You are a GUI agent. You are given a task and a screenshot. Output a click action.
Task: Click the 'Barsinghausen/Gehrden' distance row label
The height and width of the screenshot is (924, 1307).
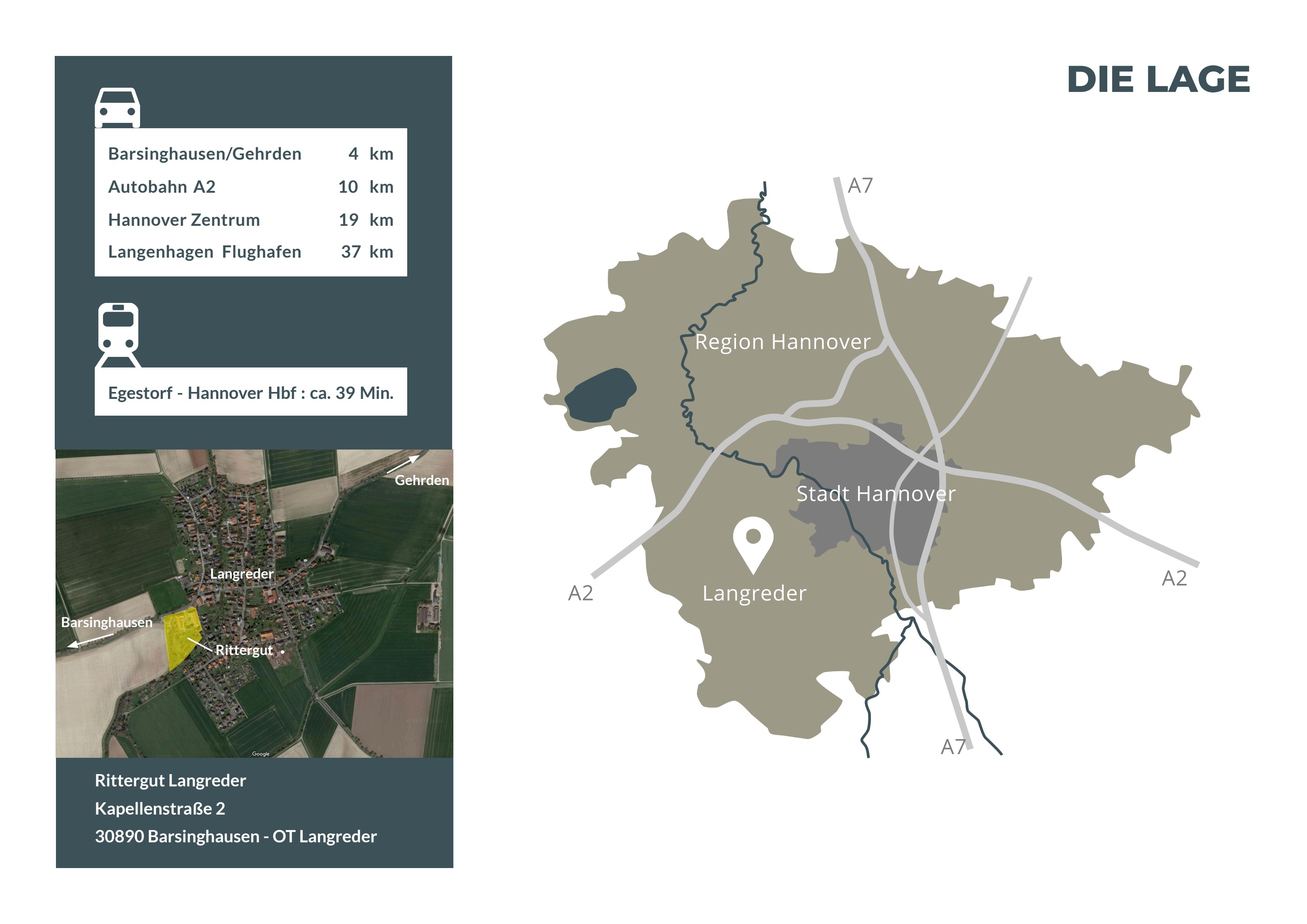pyautogui.click(x=205, y=154)
